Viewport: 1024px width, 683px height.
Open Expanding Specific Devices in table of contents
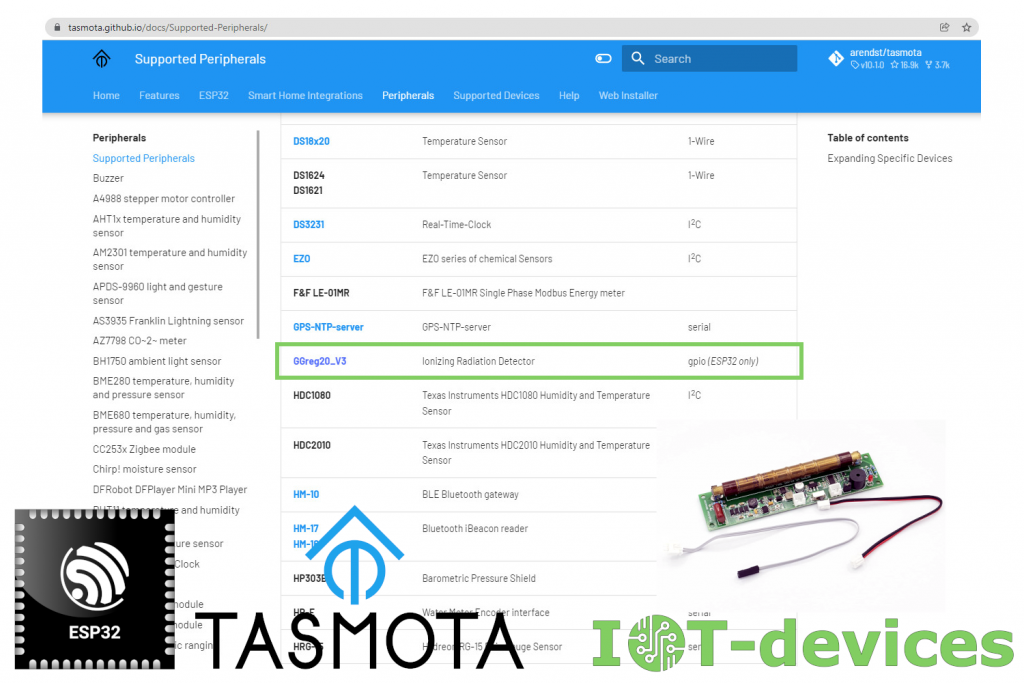(x=889, y=158)
